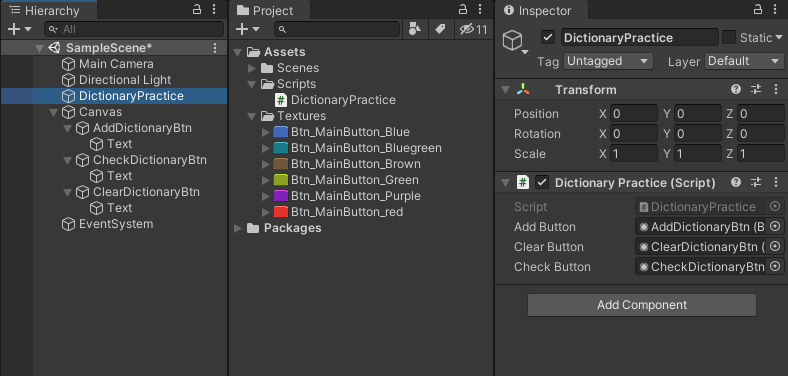Click Search by Type icon in Project
Viewport: 788px width, 376px height.
click(x=415, y=29)
